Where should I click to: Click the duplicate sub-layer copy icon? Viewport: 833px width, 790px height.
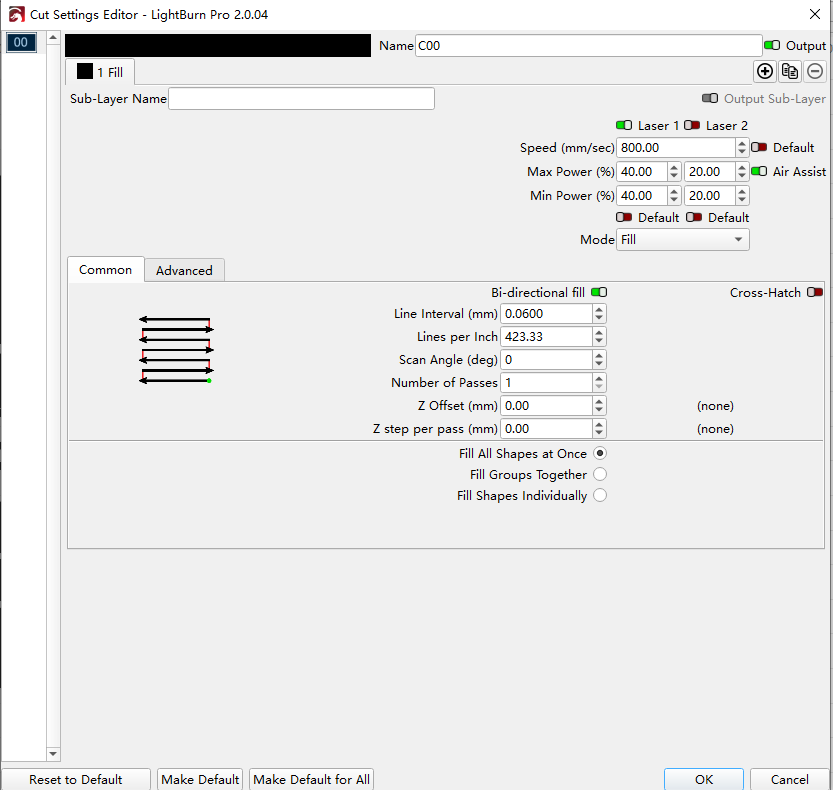coord(790,71)
